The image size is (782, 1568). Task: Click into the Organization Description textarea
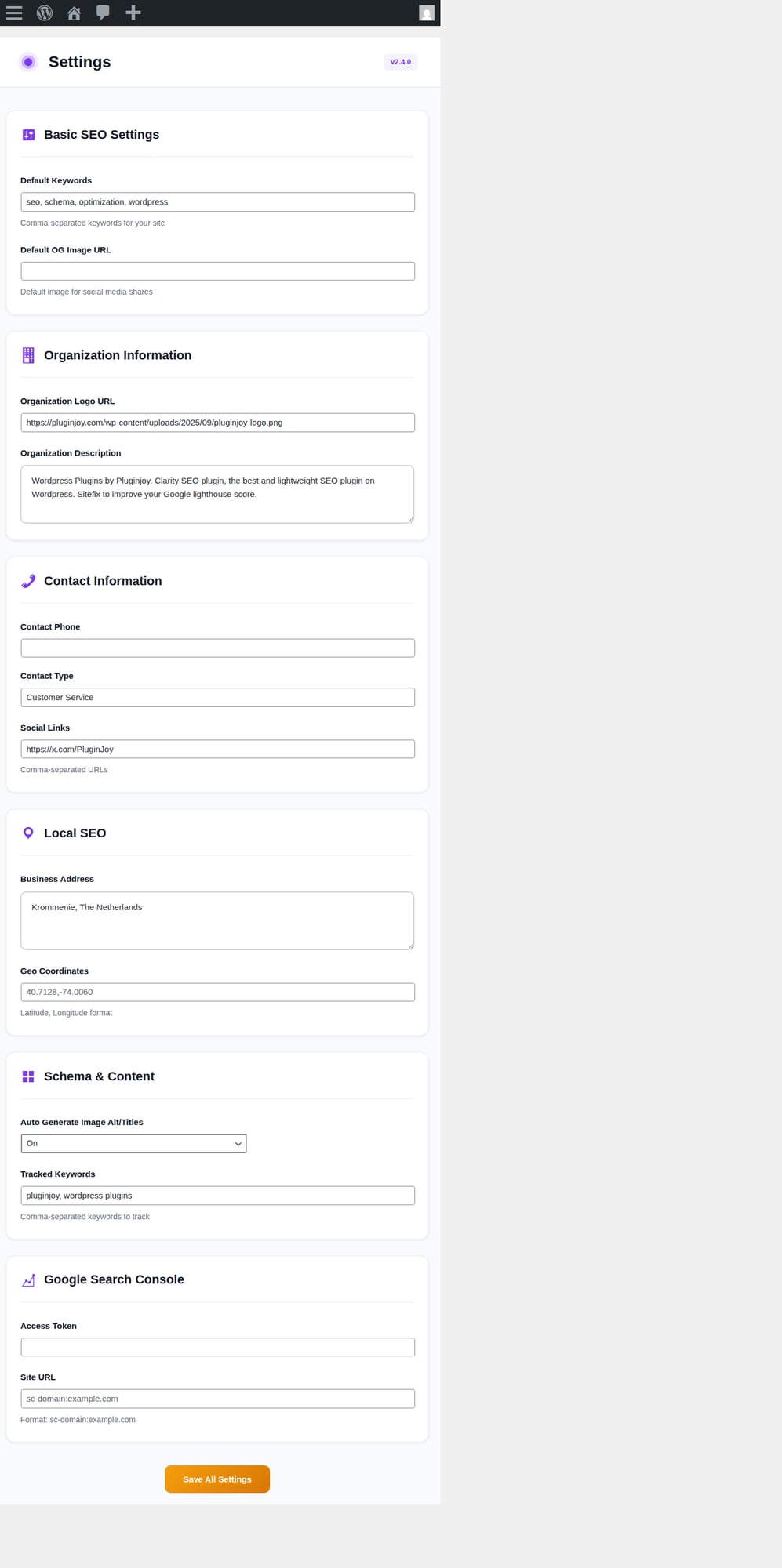(217, 494)
